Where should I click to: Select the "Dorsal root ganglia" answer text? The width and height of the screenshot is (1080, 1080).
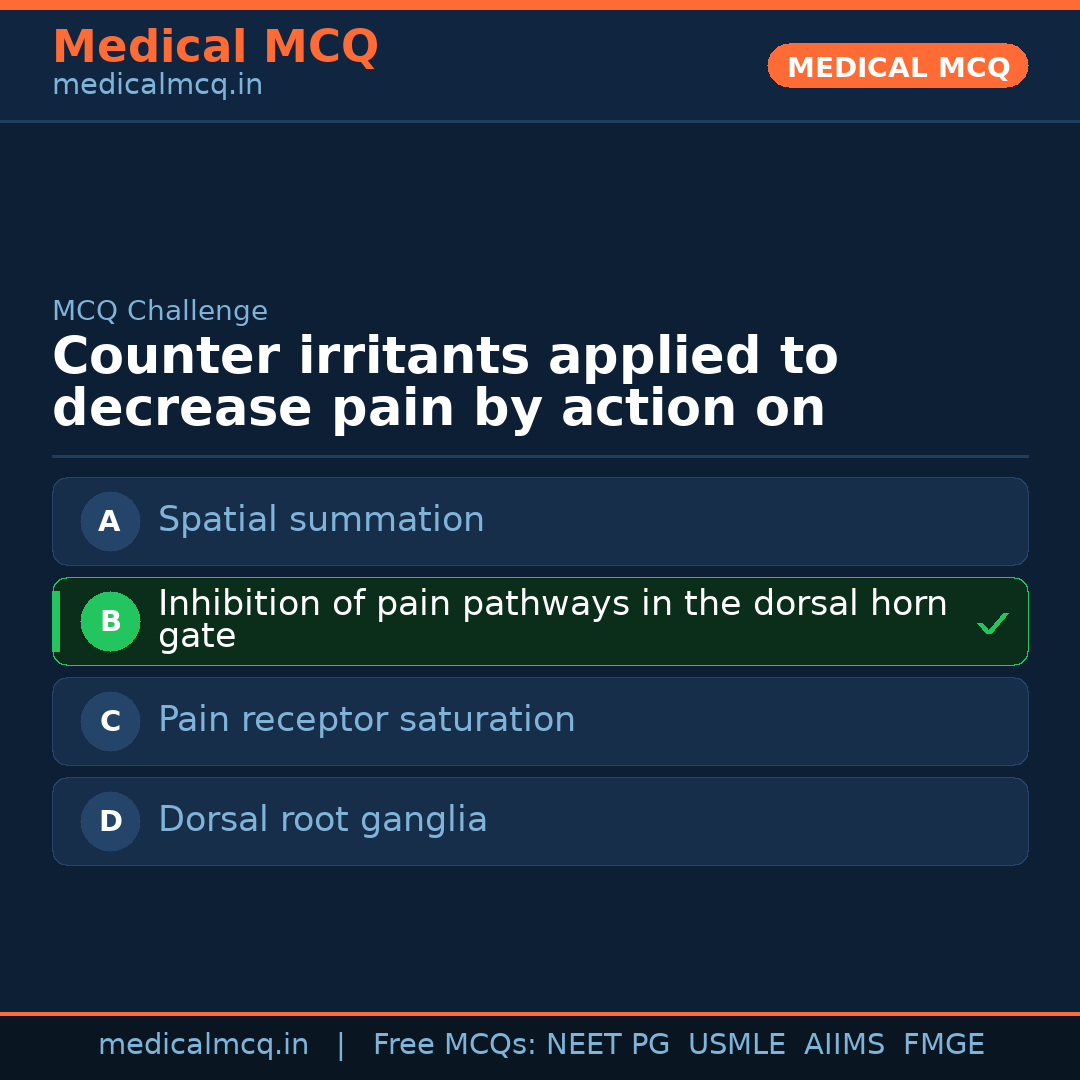[322, 820]
